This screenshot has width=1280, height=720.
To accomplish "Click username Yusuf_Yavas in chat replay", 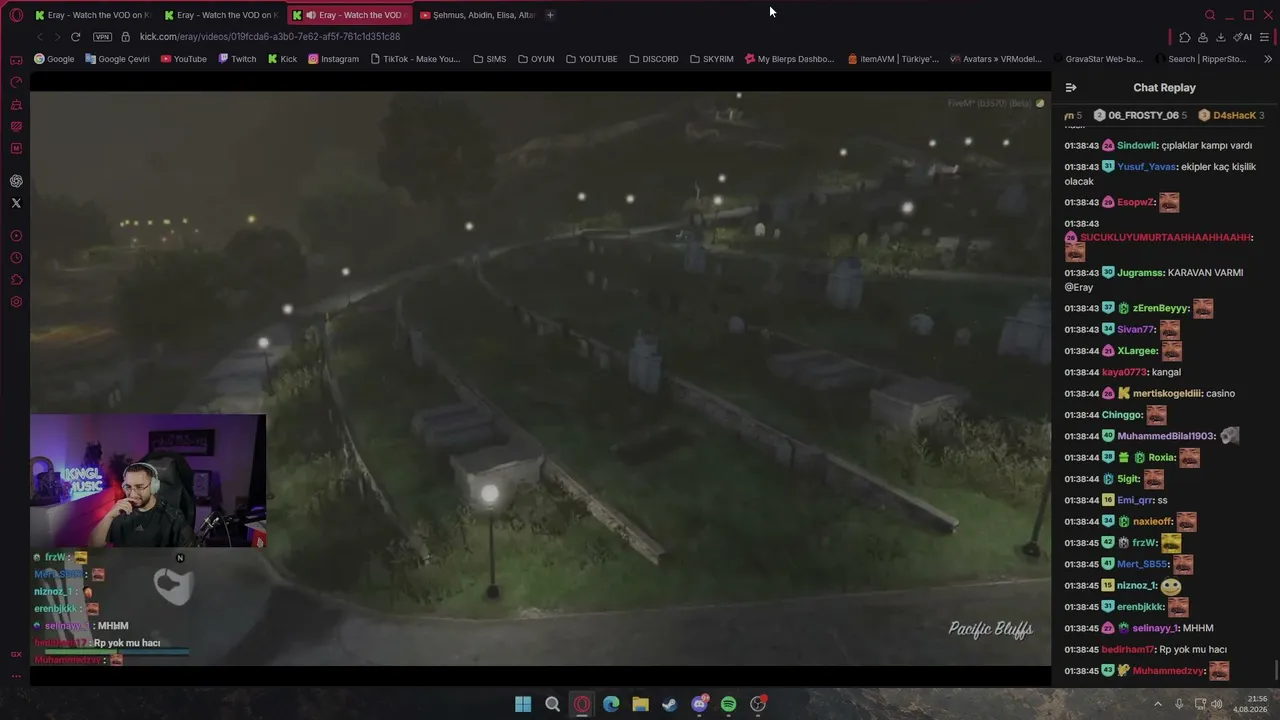I will coord(1146,167).
